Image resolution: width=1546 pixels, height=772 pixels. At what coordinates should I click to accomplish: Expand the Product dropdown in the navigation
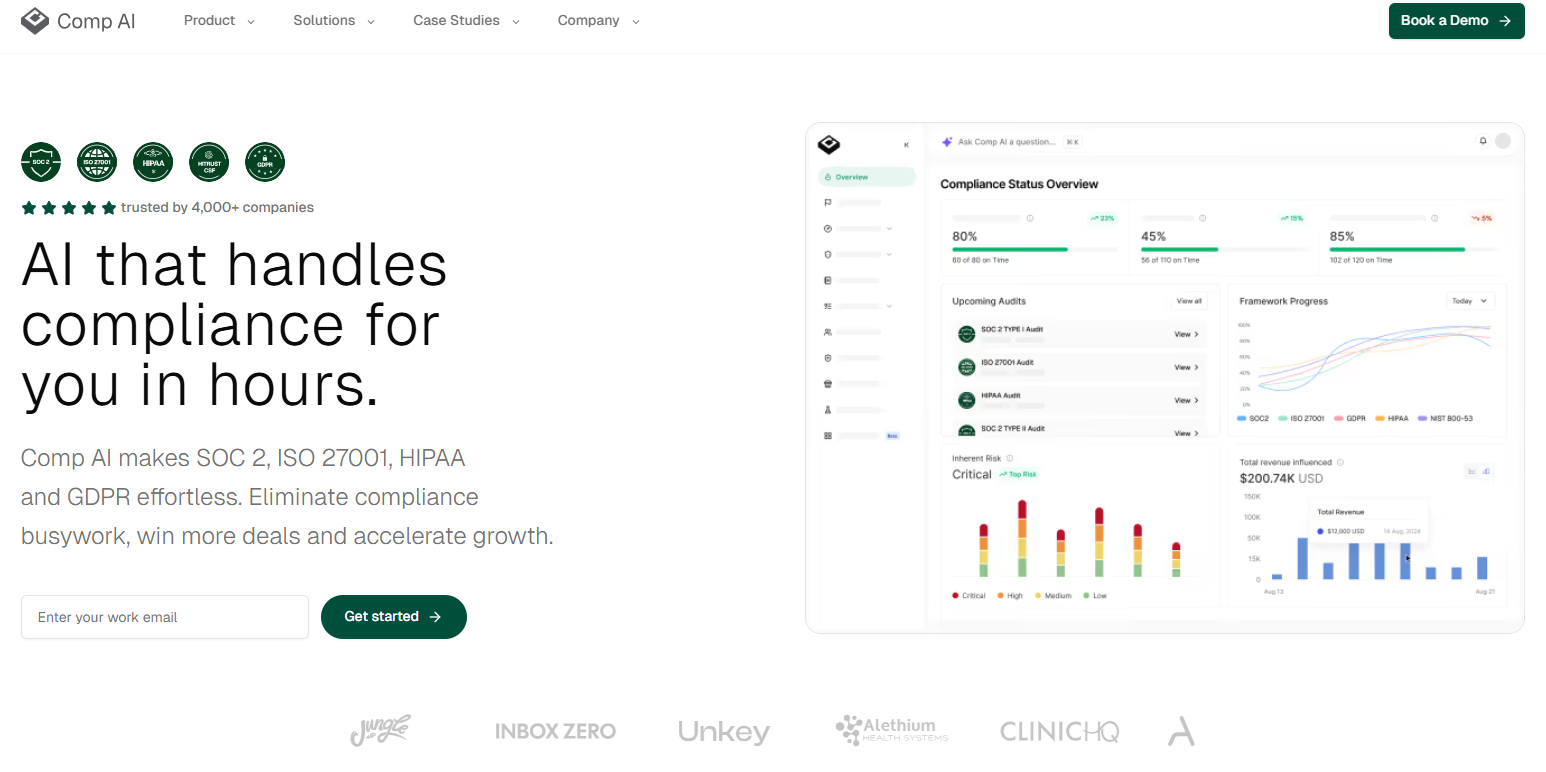pyautogui.click(x=219, y=21)
